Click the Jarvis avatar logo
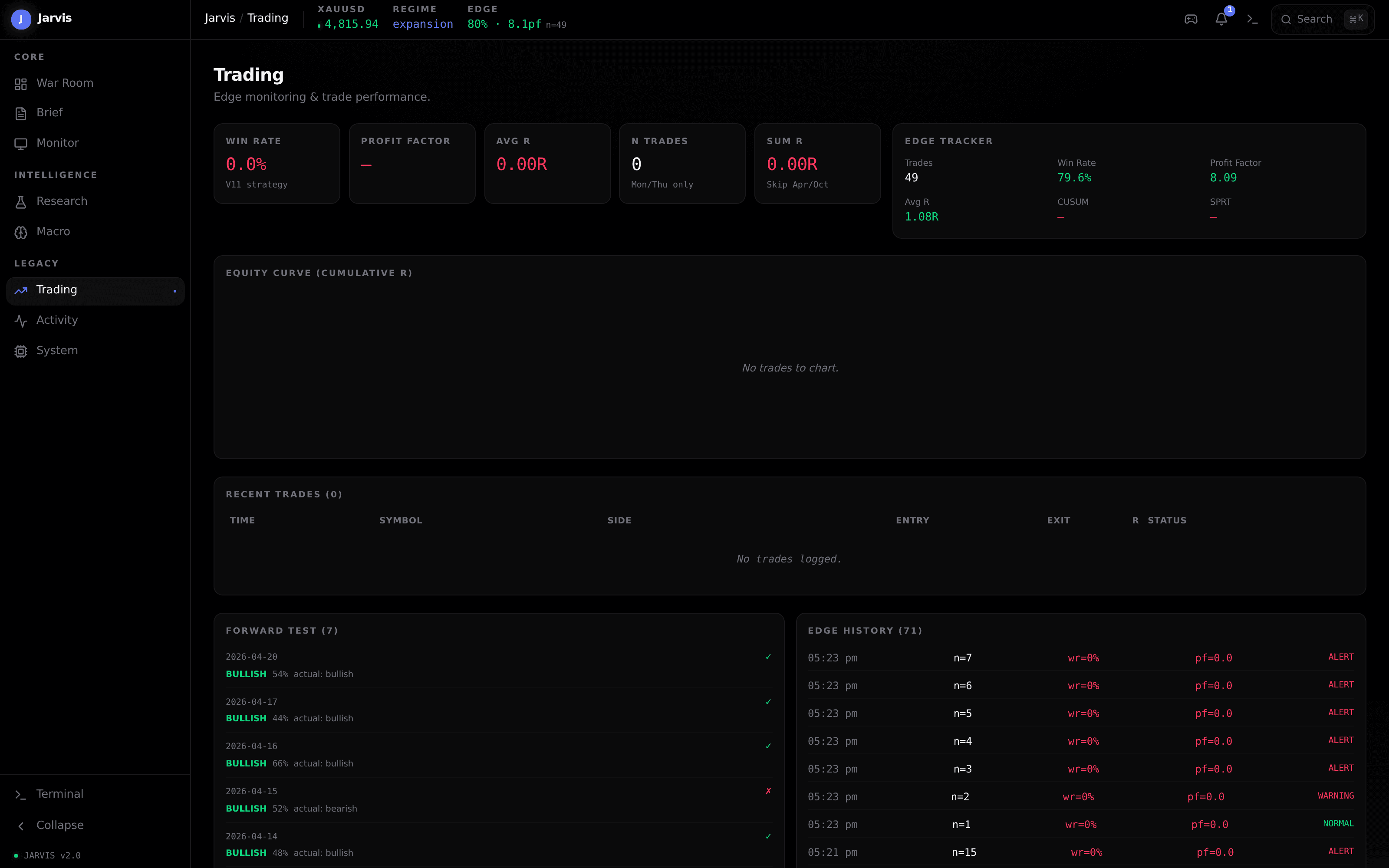Viewport: 1389px width, 868px height. 21,19
